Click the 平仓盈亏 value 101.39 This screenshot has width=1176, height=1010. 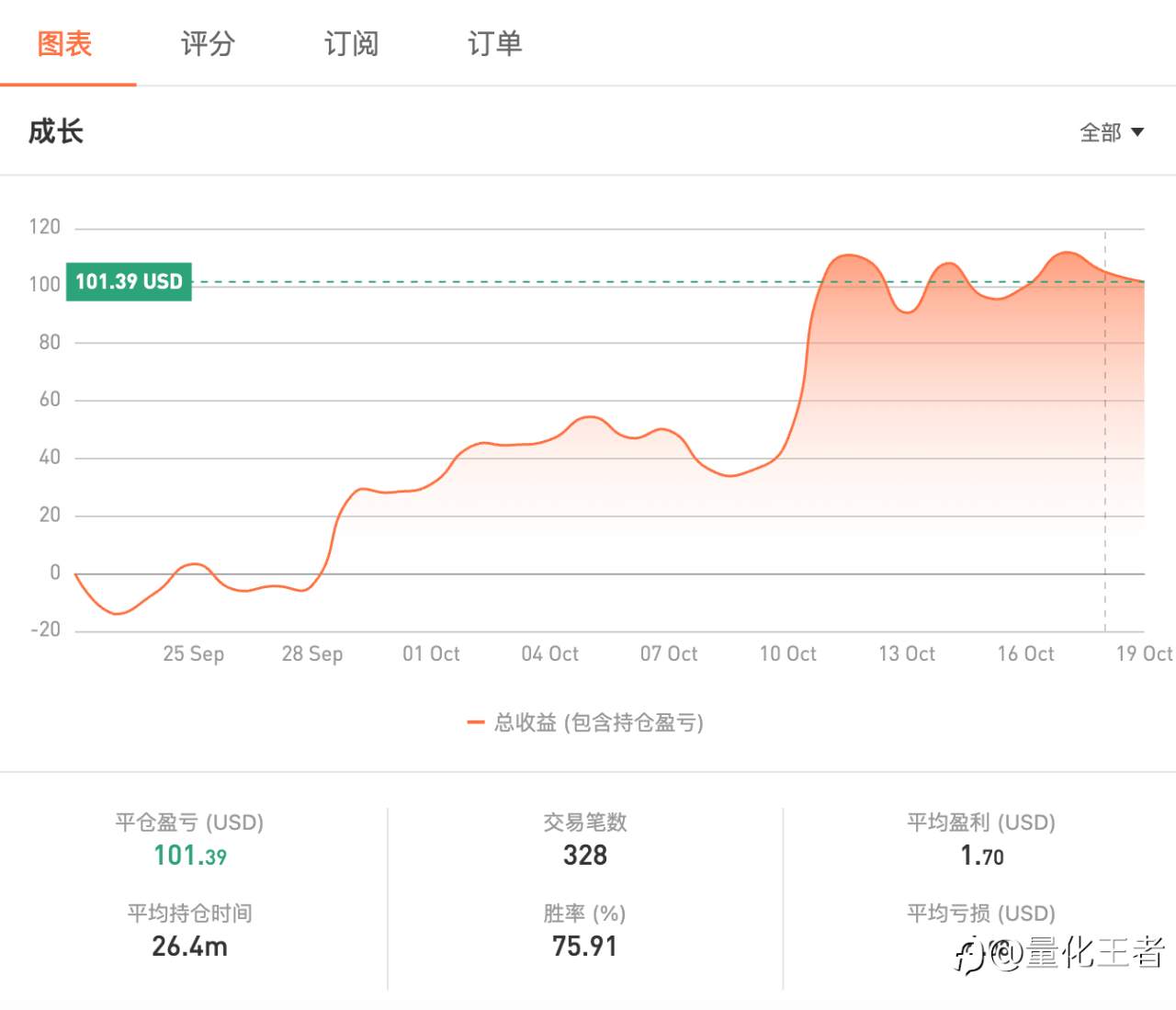point(189,856)
